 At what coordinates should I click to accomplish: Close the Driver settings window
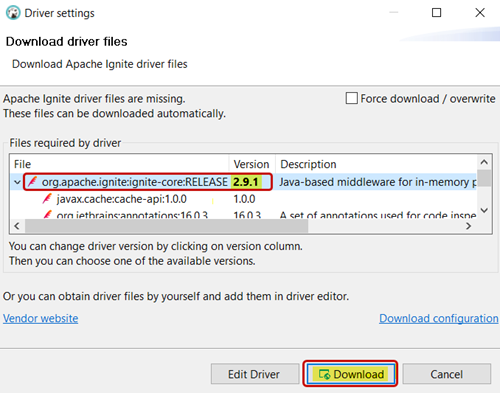[480, 13]
